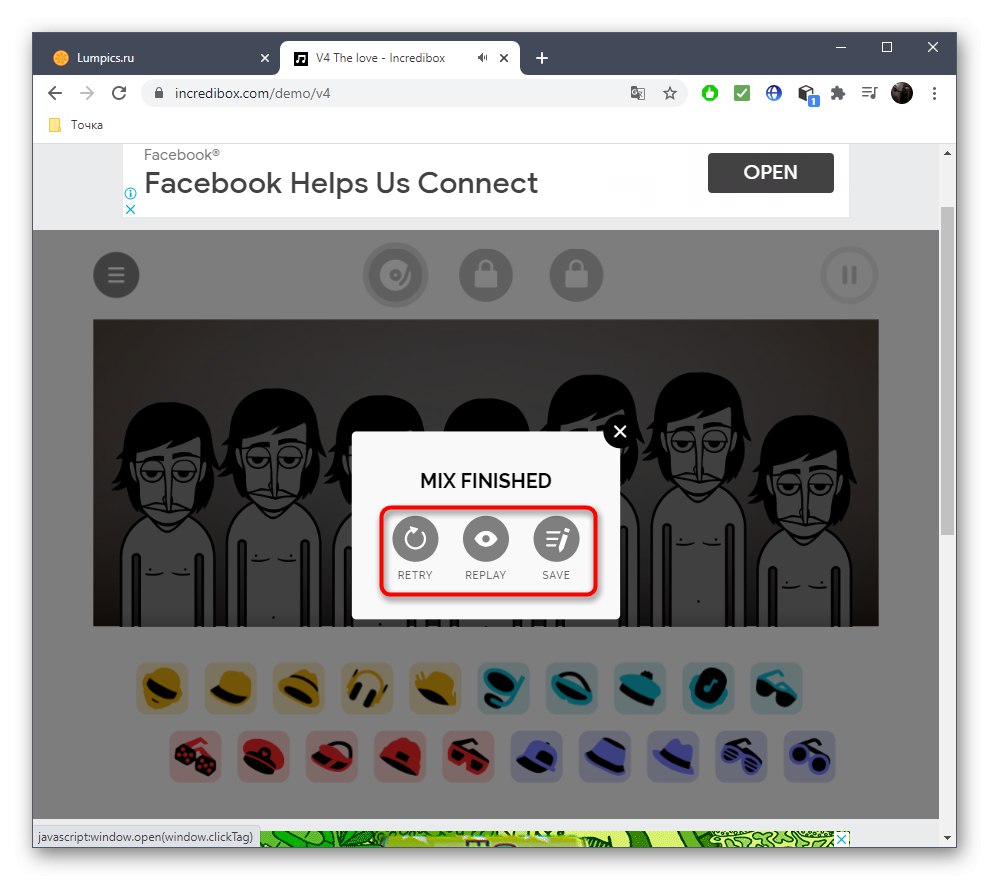This screenshot has width=989, height=880.
Task: Select the red 3D glasses icon
Action: [468, 756]
